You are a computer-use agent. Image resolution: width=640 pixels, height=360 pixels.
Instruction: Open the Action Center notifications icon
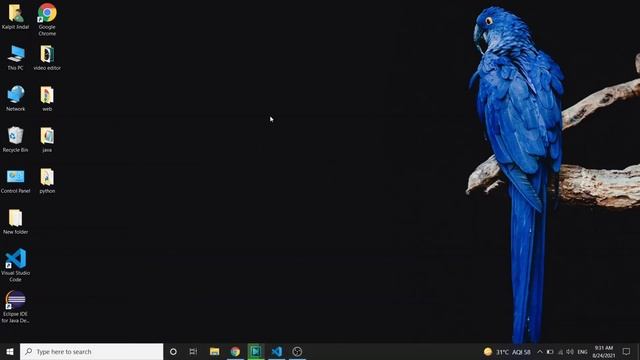coord(626,352)
